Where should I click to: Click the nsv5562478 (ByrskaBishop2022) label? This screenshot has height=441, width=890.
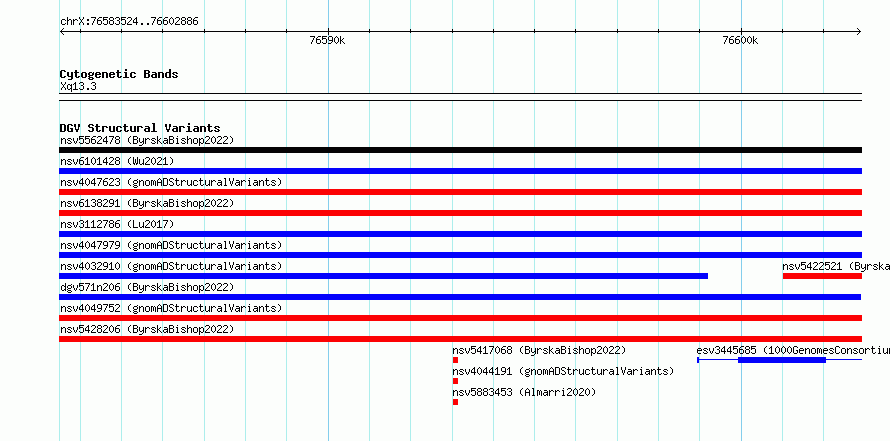click(147, 140)
